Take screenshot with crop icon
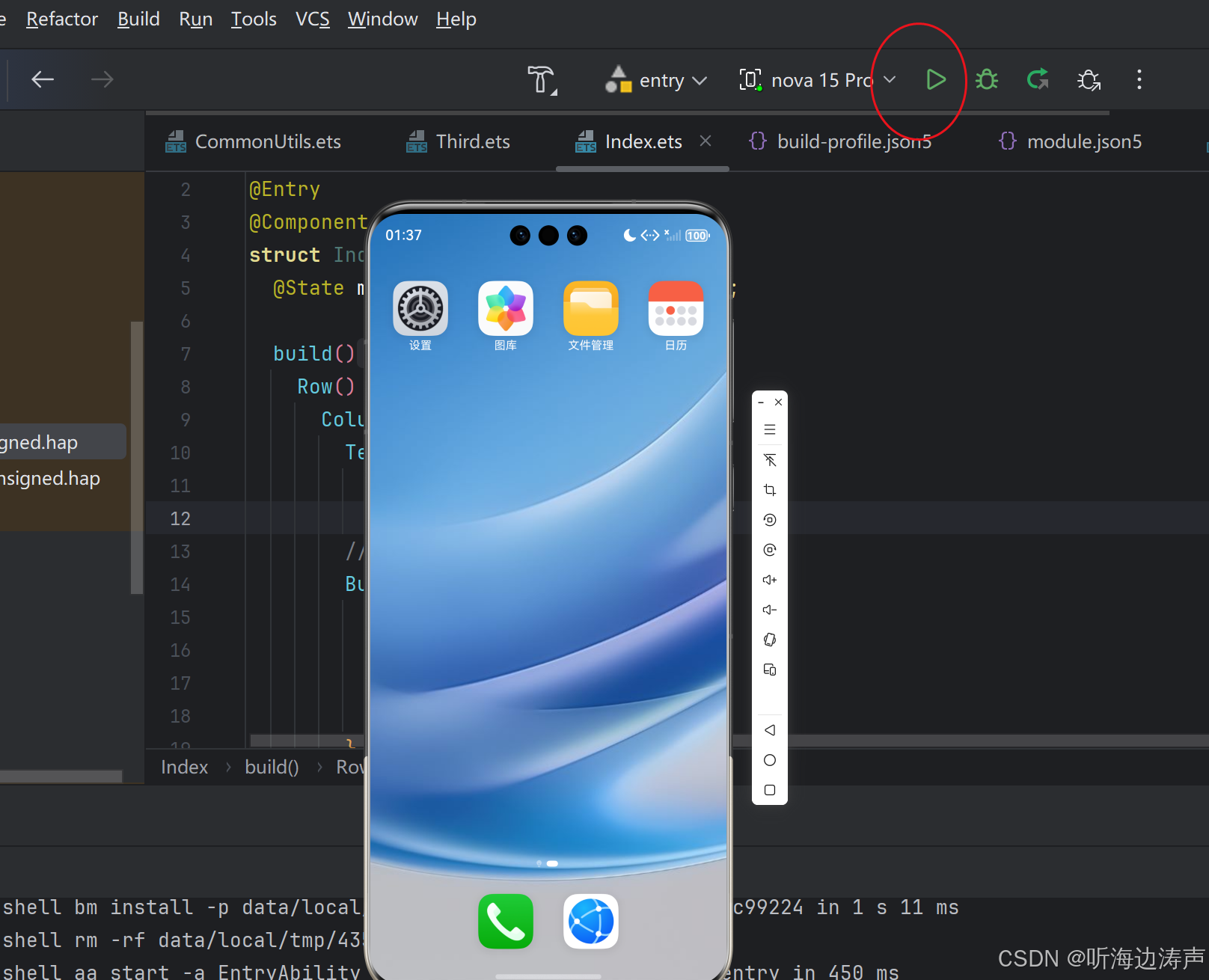 pyautogui.click(x=770, y=490)
